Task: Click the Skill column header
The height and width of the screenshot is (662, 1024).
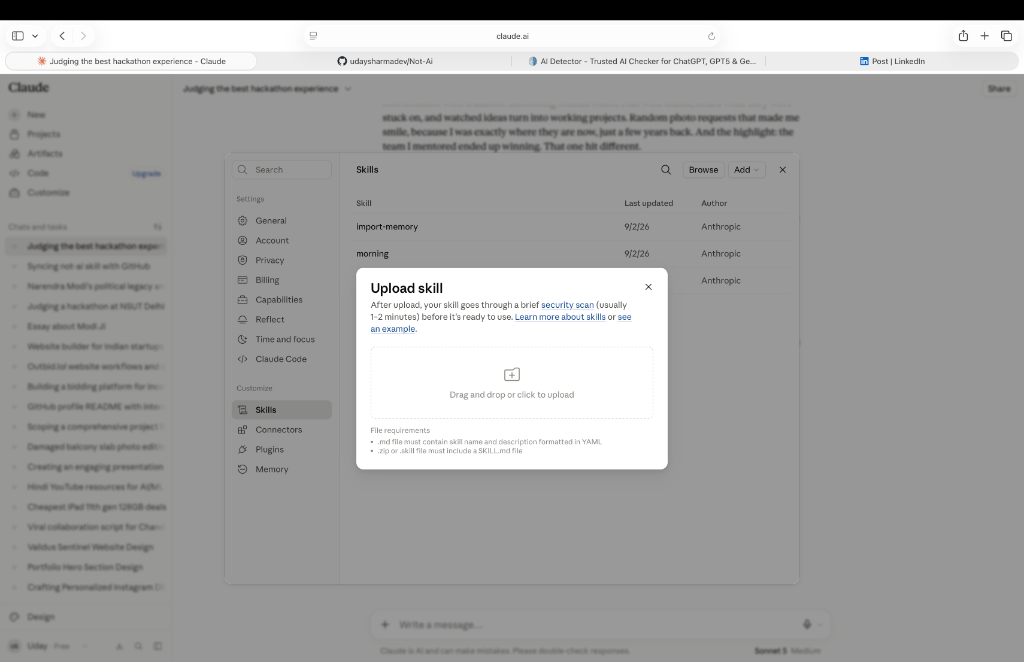Action: point(364,203)
